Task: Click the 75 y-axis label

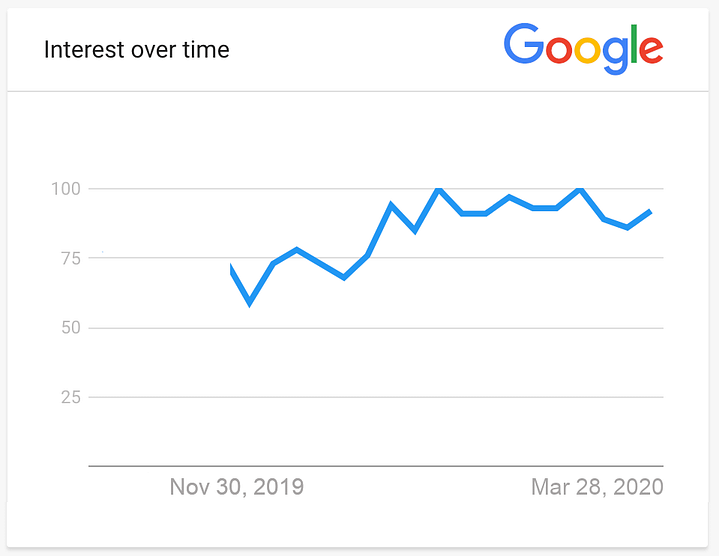Action: 71,259
